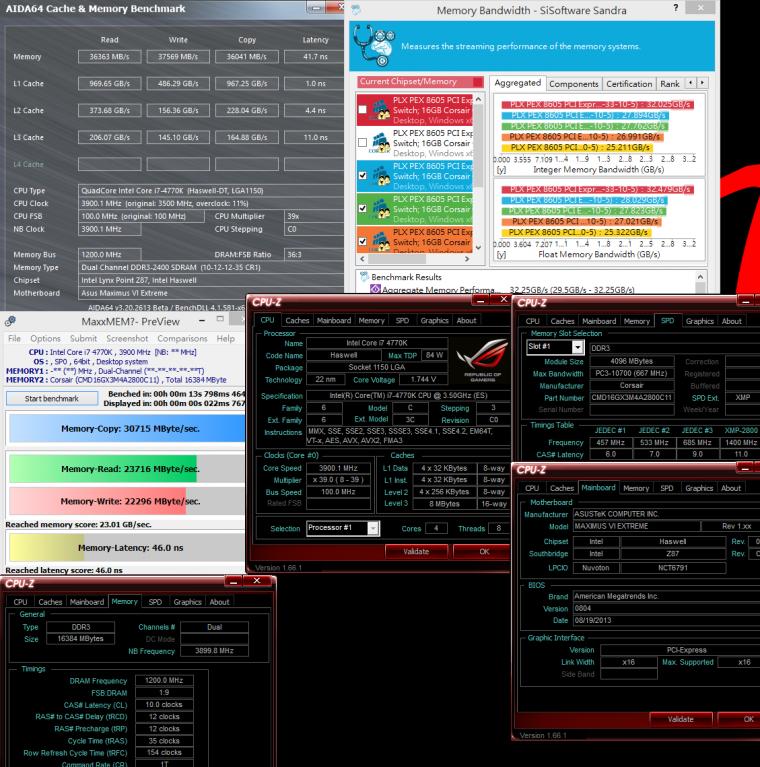The width and height of the screenshot is (760, 767).
Task: Uncheck the green PLX PEX 8605 entry
Action: (x=362, y=208)
